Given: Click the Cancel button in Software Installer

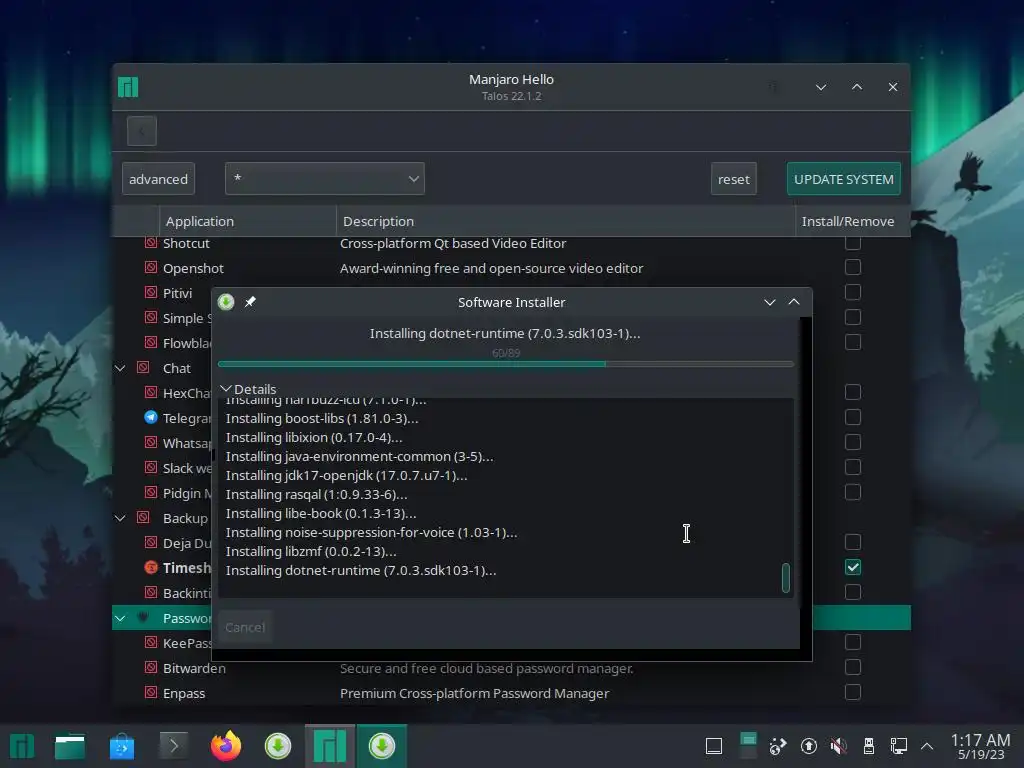Looking at the screenshot, I should pos(245,627).
